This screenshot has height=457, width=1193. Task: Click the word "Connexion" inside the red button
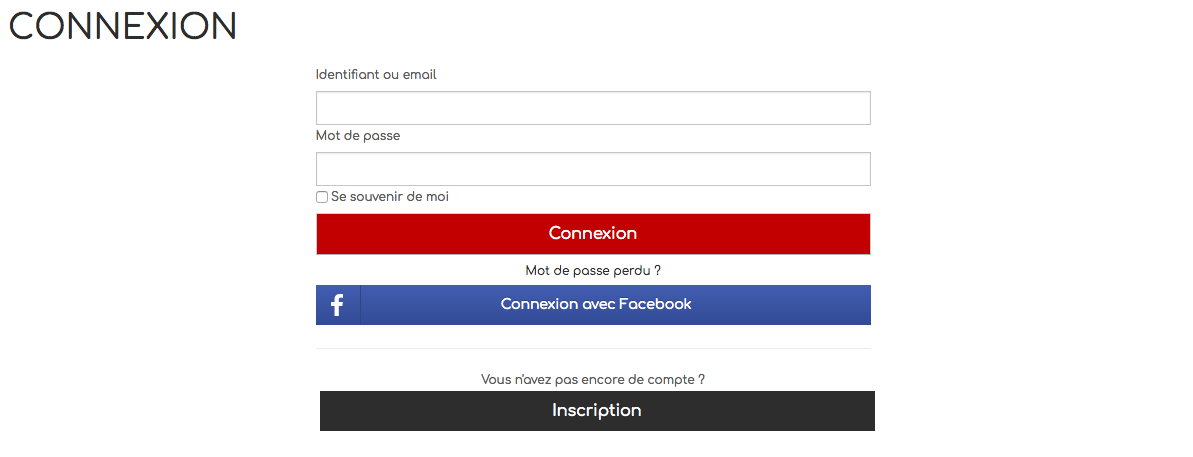coord(593,233)
